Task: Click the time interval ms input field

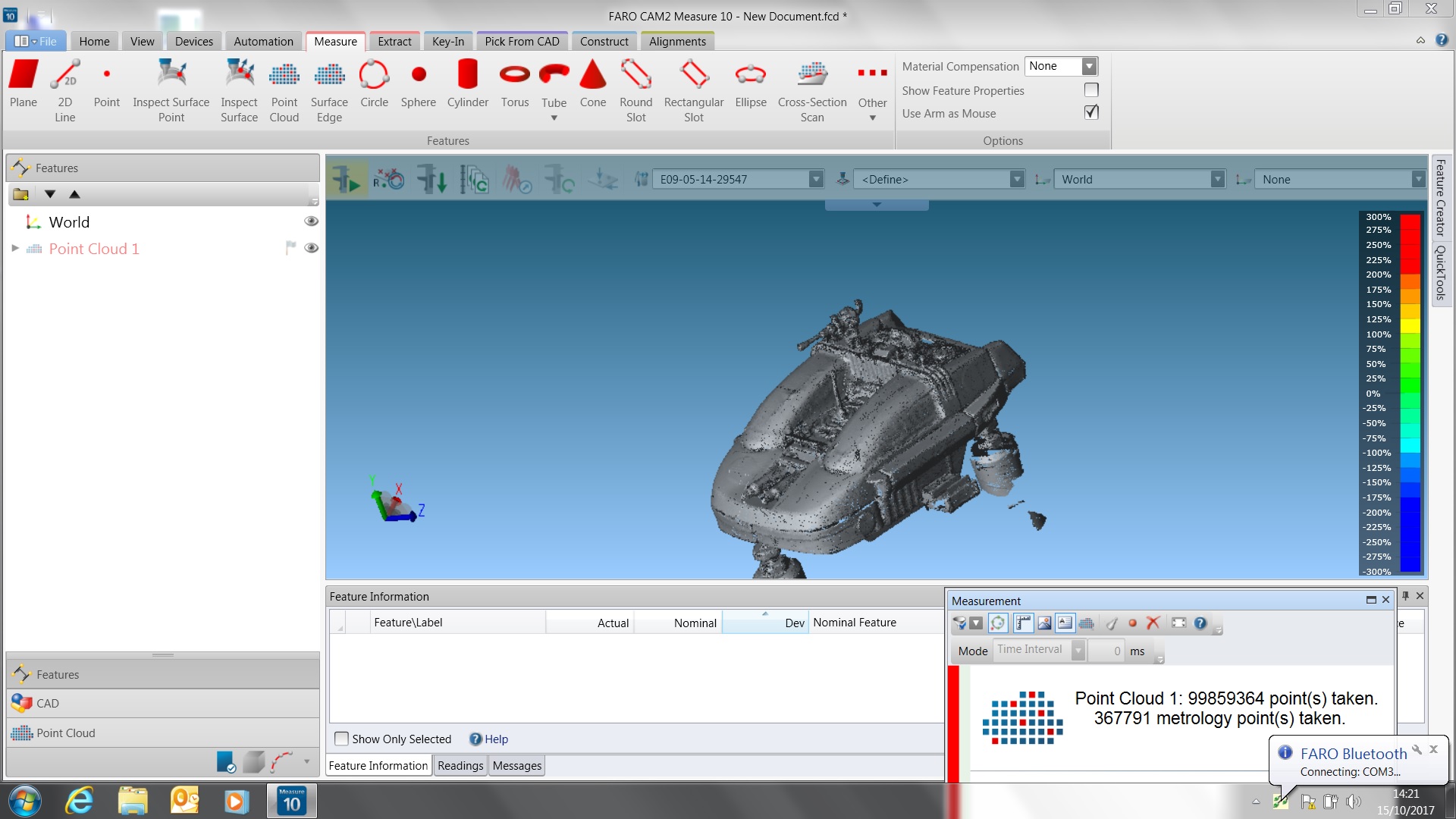Action: (1106, 651)
